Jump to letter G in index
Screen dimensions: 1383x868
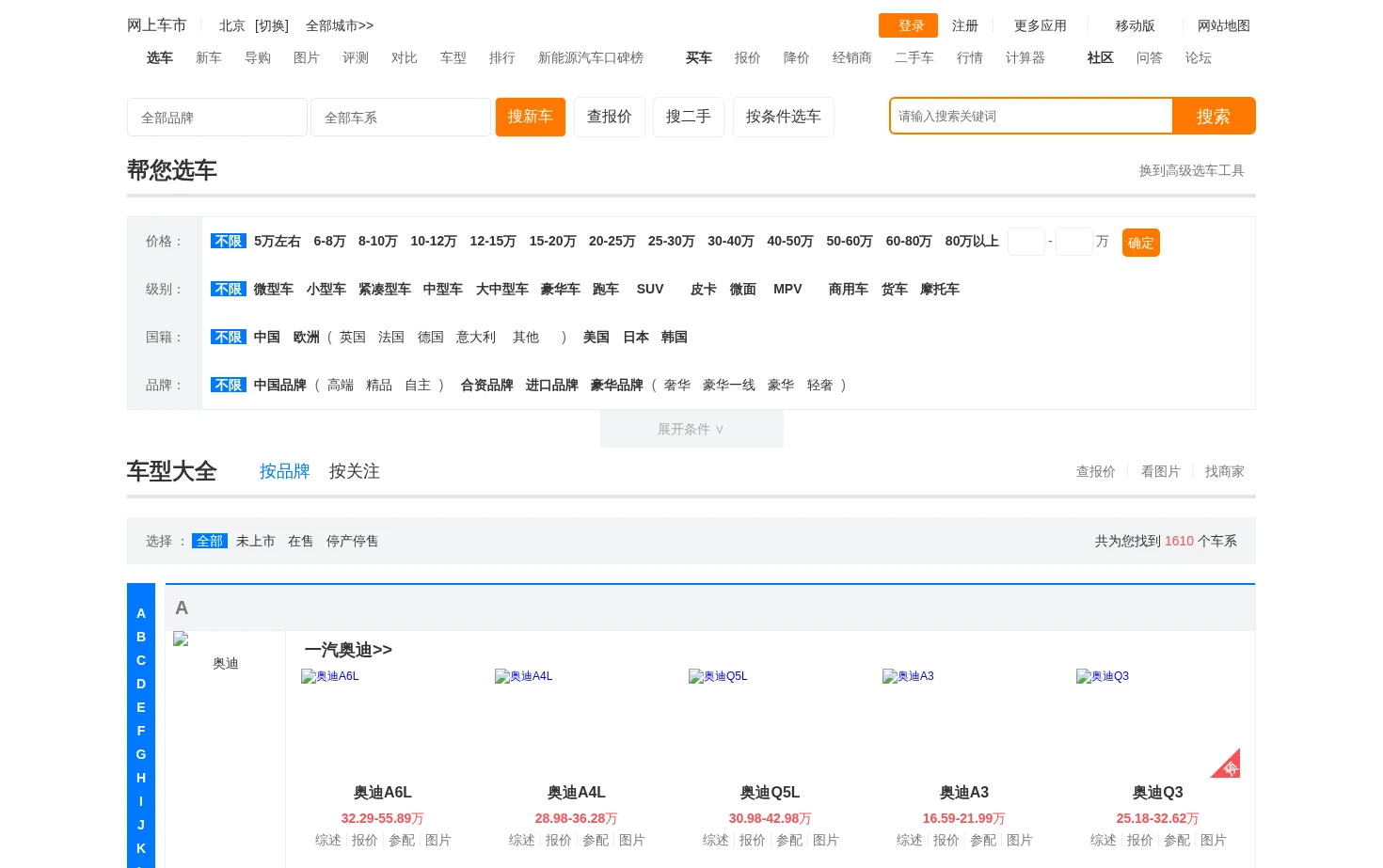click(141, 754)
